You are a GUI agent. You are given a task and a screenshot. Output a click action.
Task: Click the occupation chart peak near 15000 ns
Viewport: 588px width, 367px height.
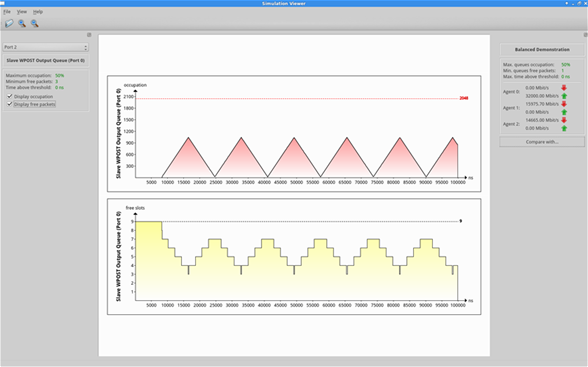(189, 138)
